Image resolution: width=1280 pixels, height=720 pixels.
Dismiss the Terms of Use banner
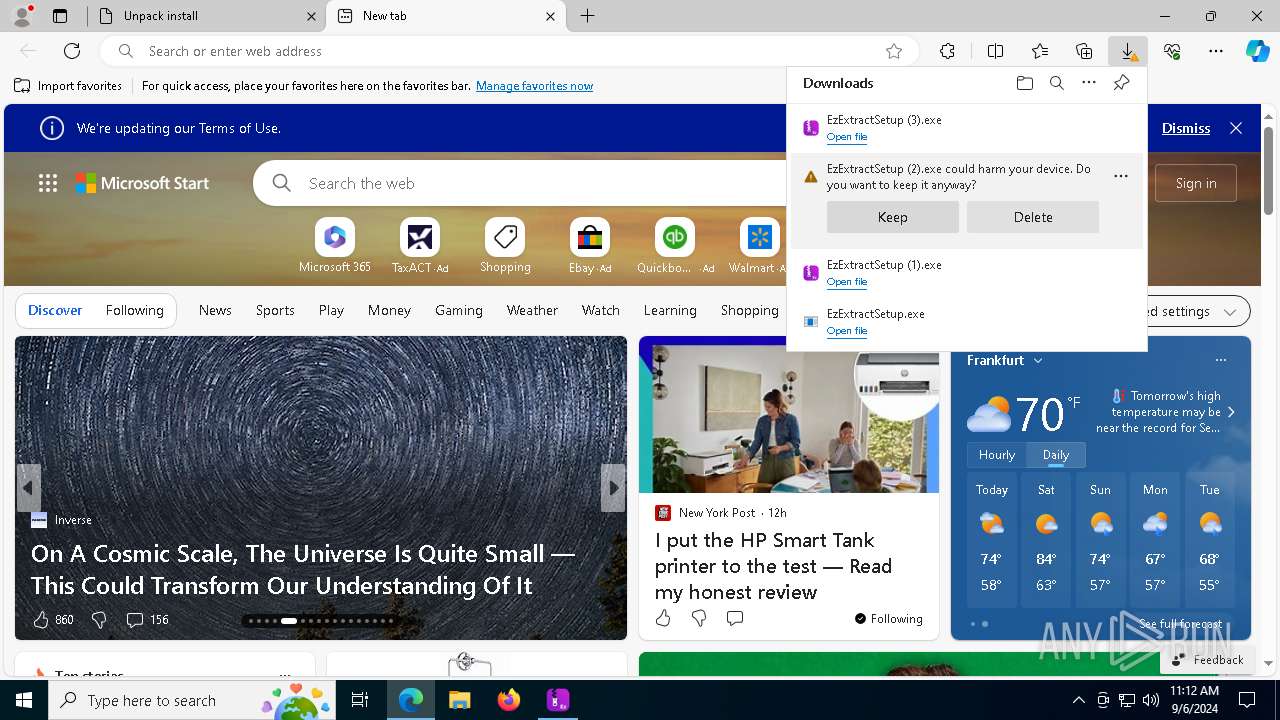[x=1186, y=128]
